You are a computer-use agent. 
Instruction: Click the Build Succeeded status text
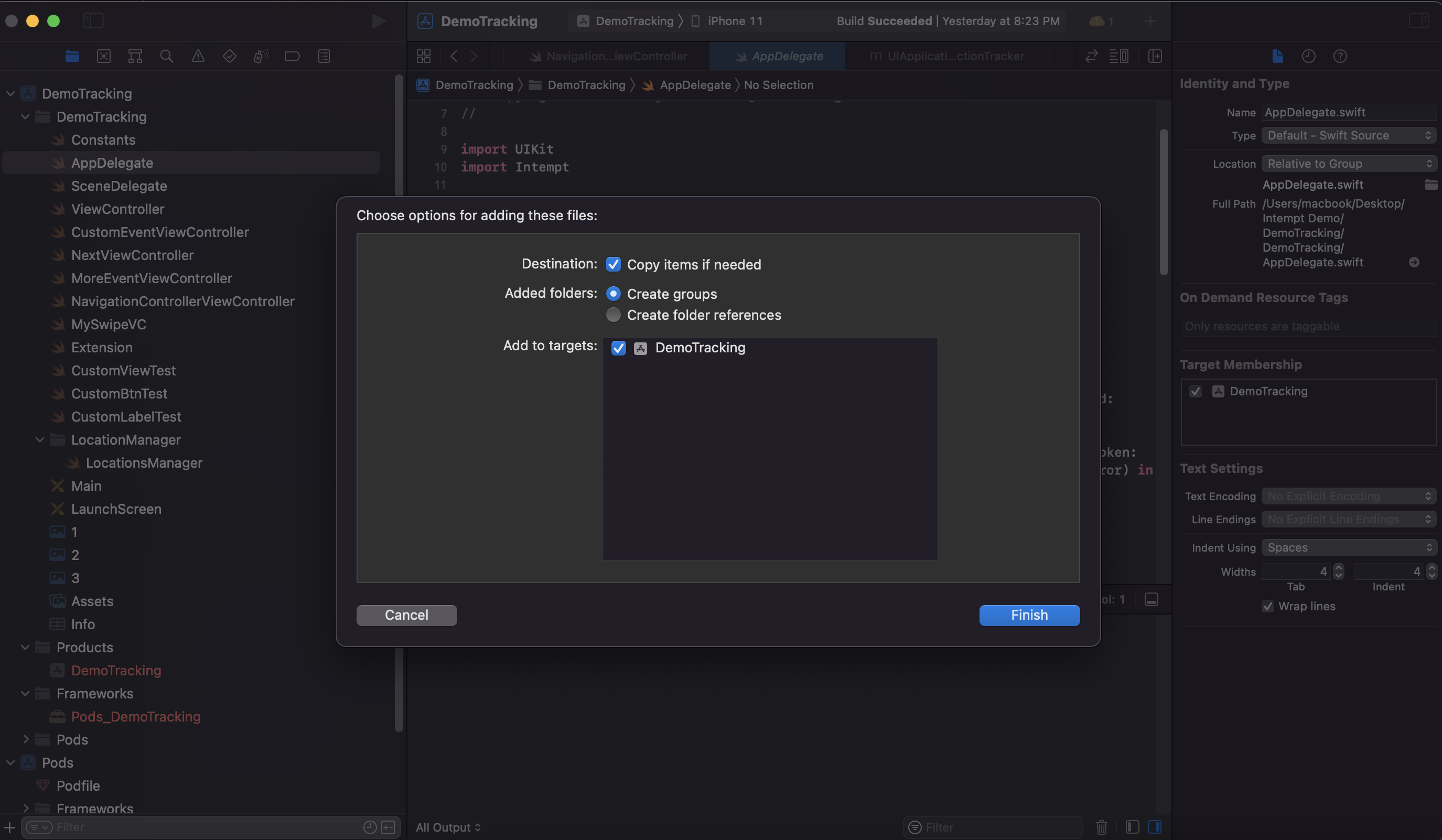(884, 21)
